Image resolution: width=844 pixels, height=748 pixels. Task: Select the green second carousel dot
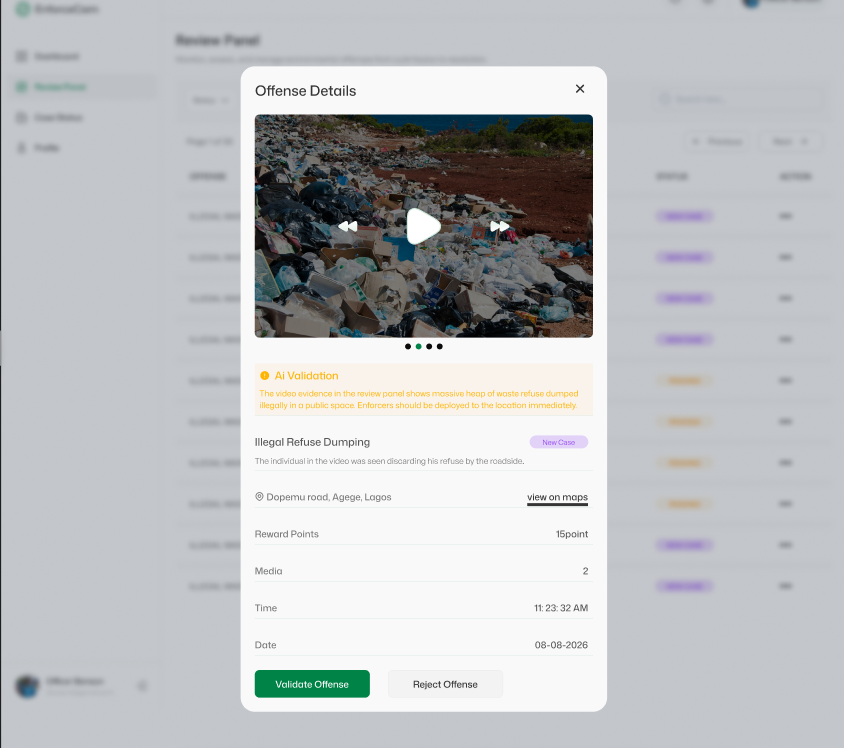click(x=418, y=347)
